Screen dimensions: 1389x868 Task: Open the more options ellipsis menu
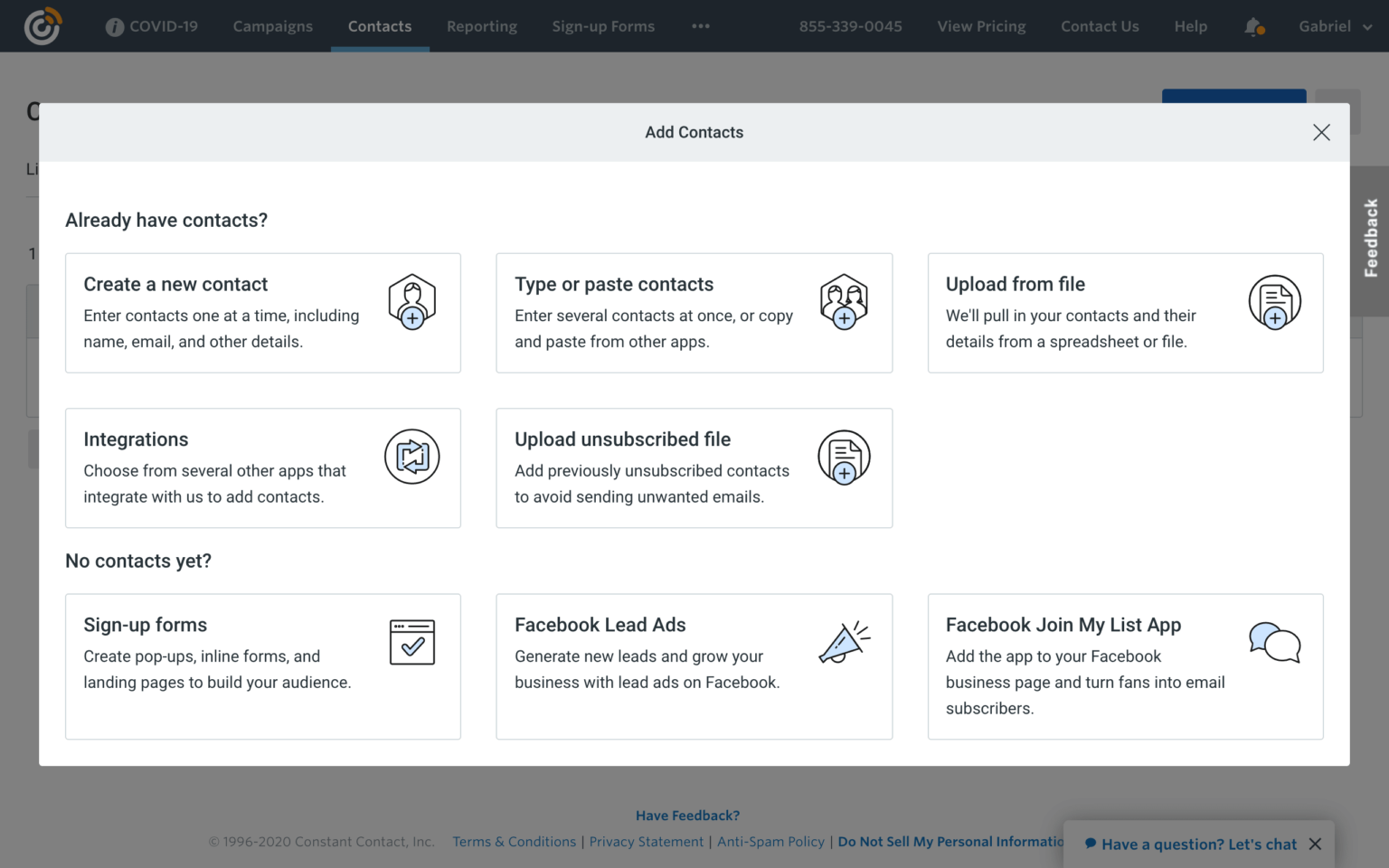(701, 26)
